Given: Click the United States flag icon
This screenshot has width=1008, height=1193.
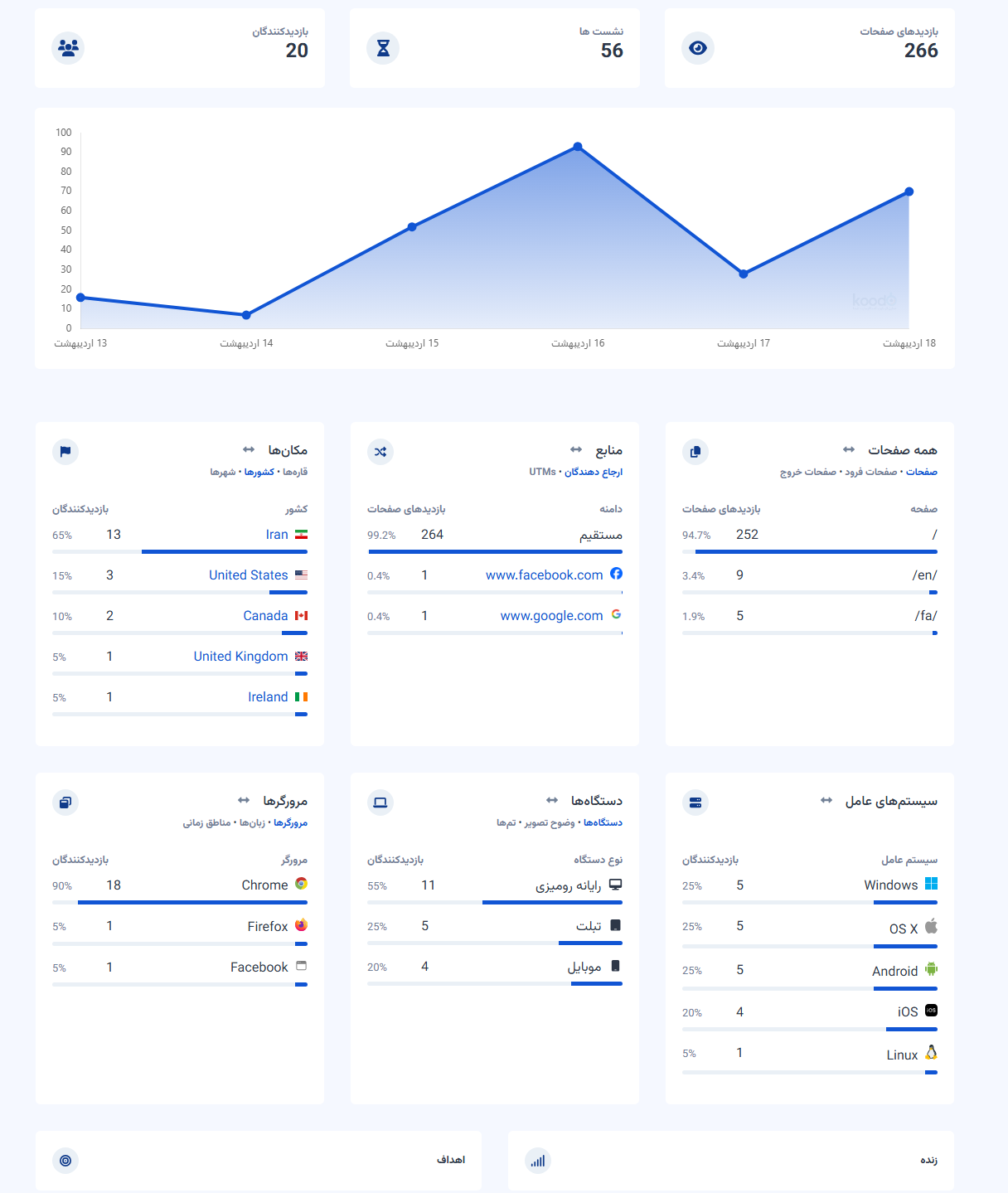Looking at the screenshot, I should coord(301,575).
